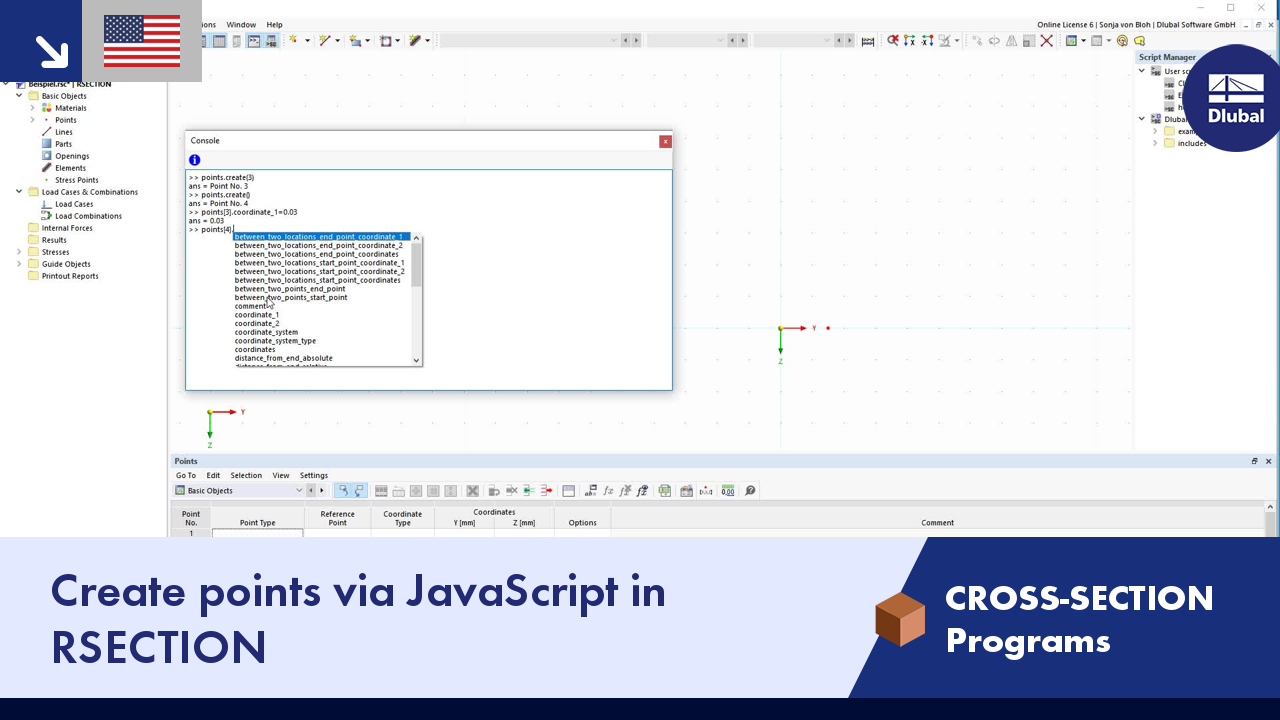Click the 0.00 decimal places icon in the table toolbar
The height and width of the screenshot is (720, 1280).
pos(727,490)
